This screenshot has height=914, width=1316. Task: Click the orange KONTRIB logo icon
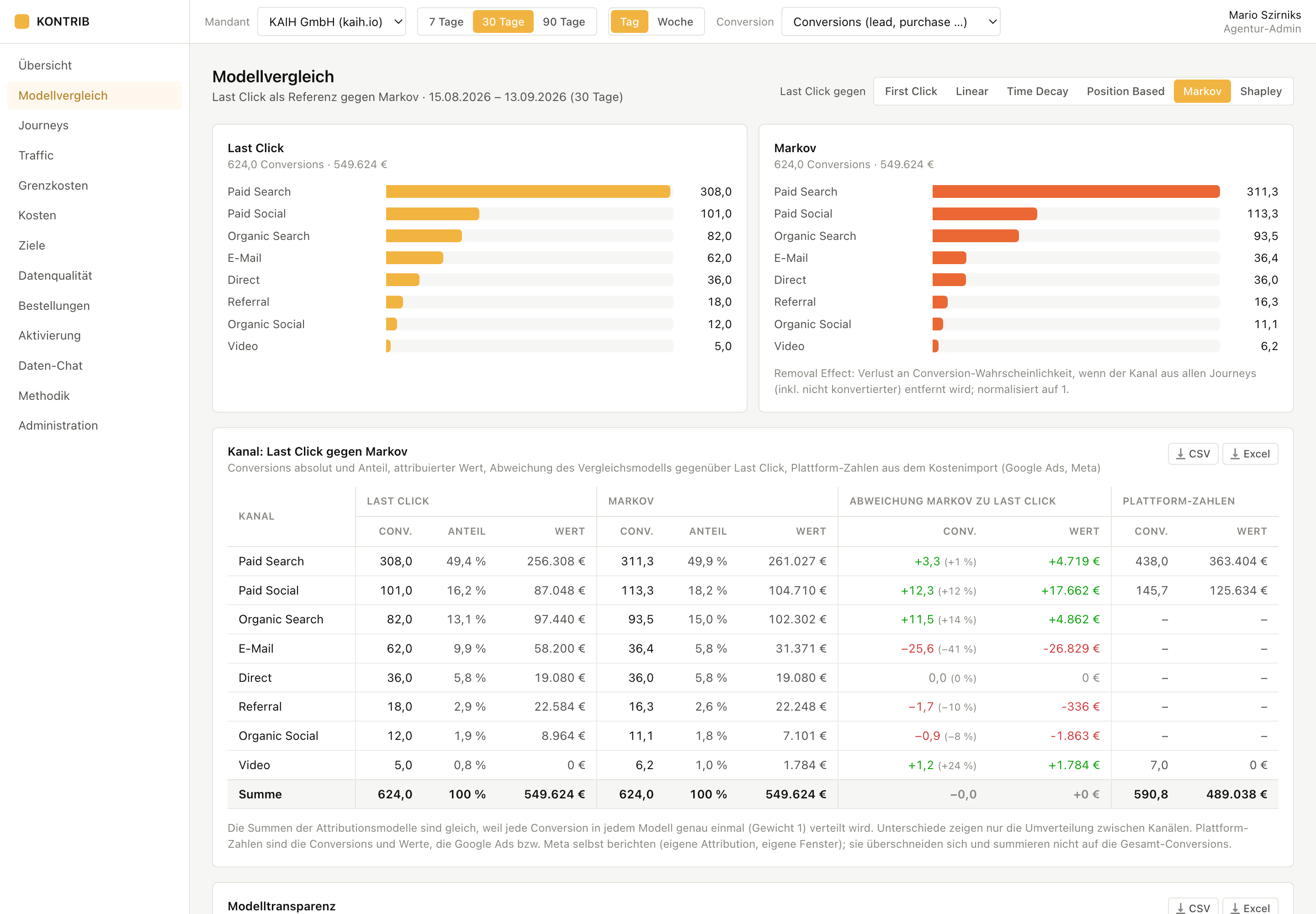click(x=22, y=22)
